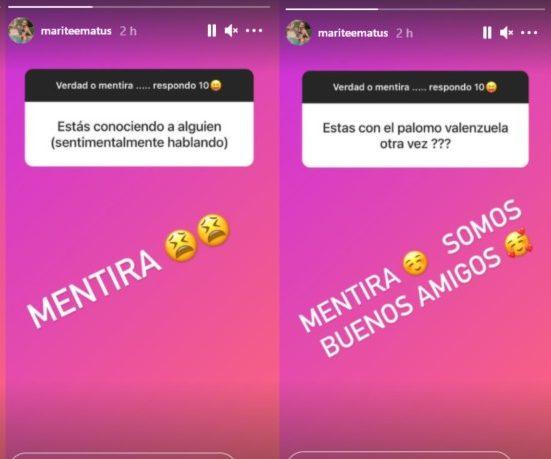The height and width of the screenshot is (459, 551).
Task: Open more options on right story
Action: 529,33
